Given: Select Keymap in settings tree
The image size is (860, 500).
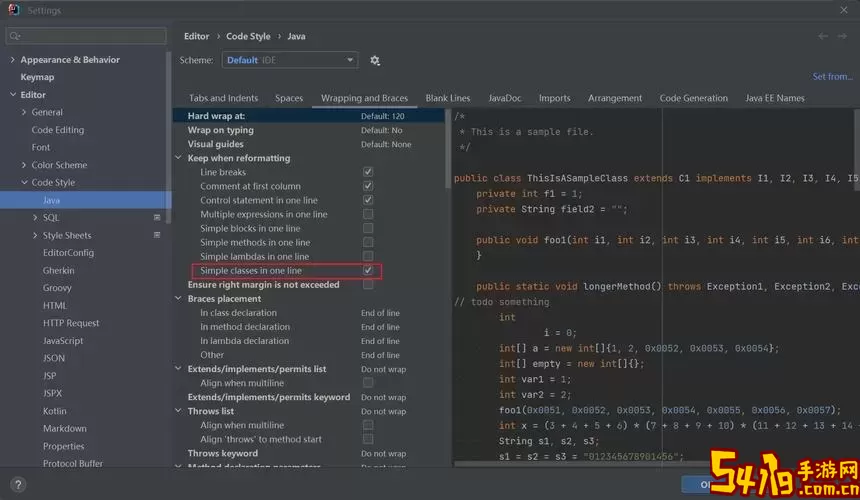Looking at the screenshot, I should (x=37, y=77).
